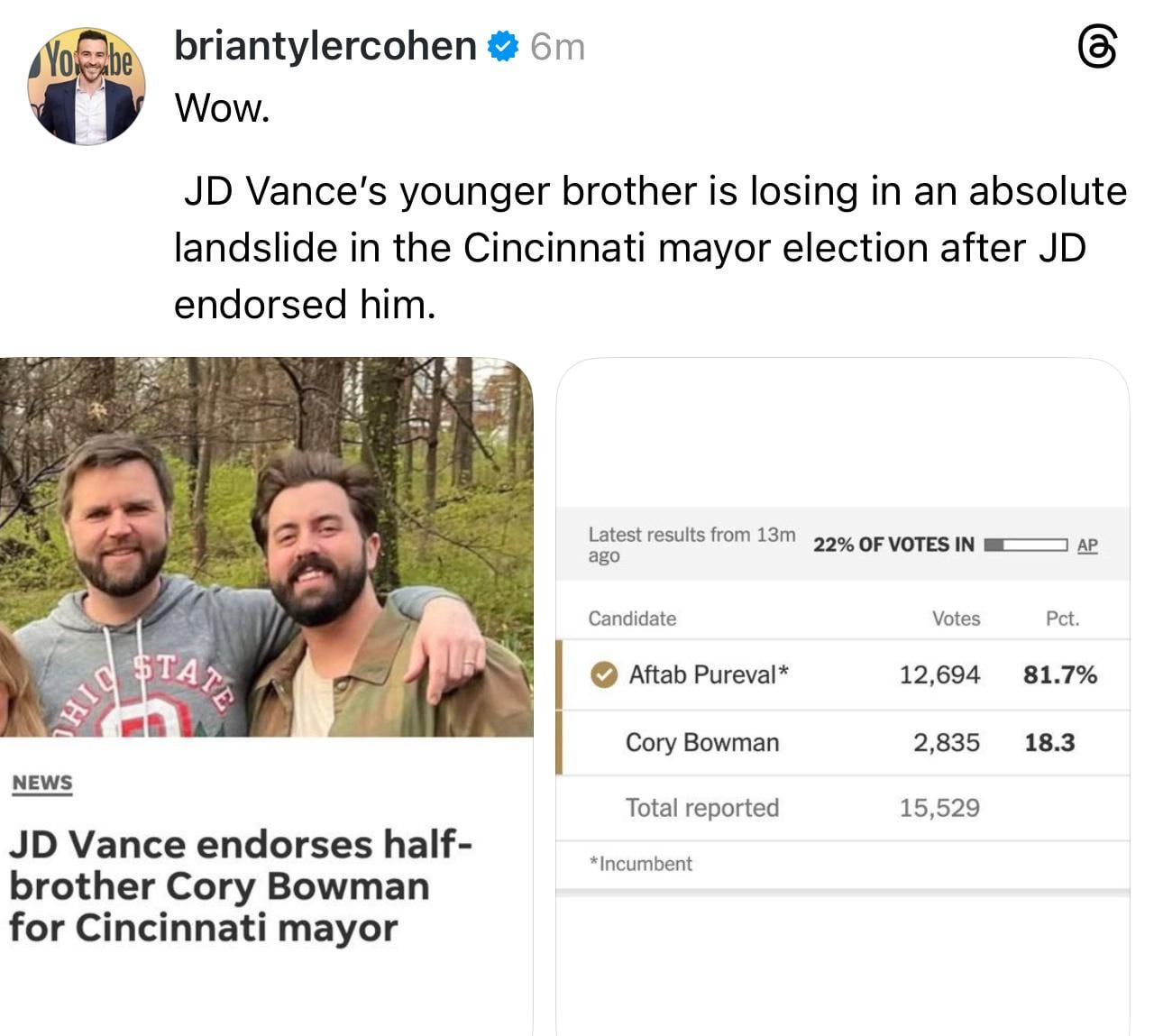Click the blue verified badge

click(503, 47)
